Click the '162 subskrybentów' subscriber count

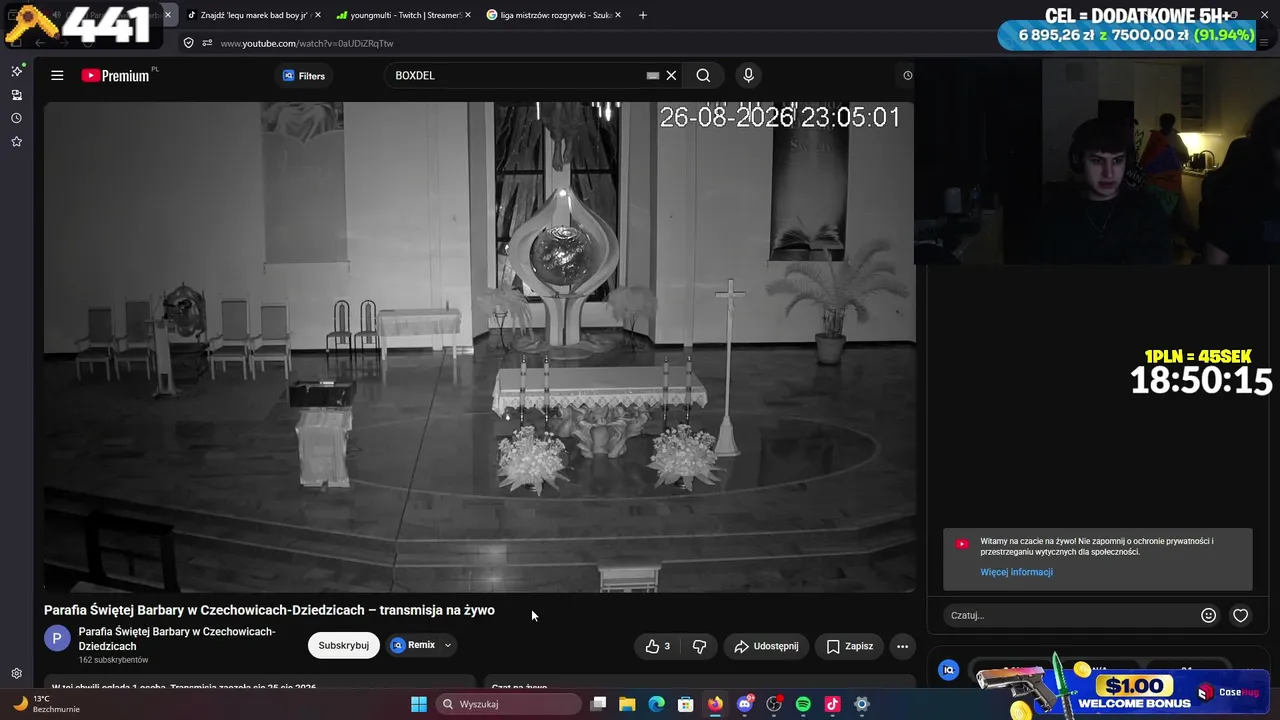coord(114,660)
